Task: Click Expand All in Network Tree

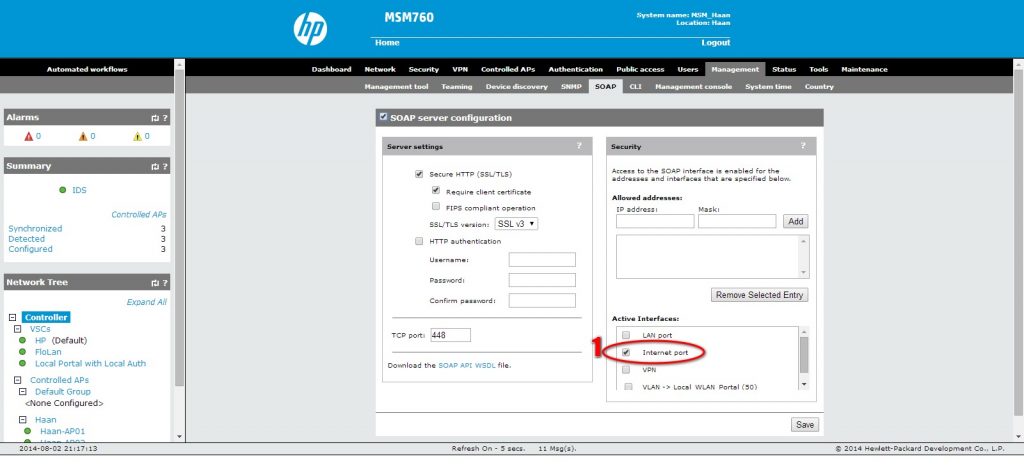Action: point(146,302)
